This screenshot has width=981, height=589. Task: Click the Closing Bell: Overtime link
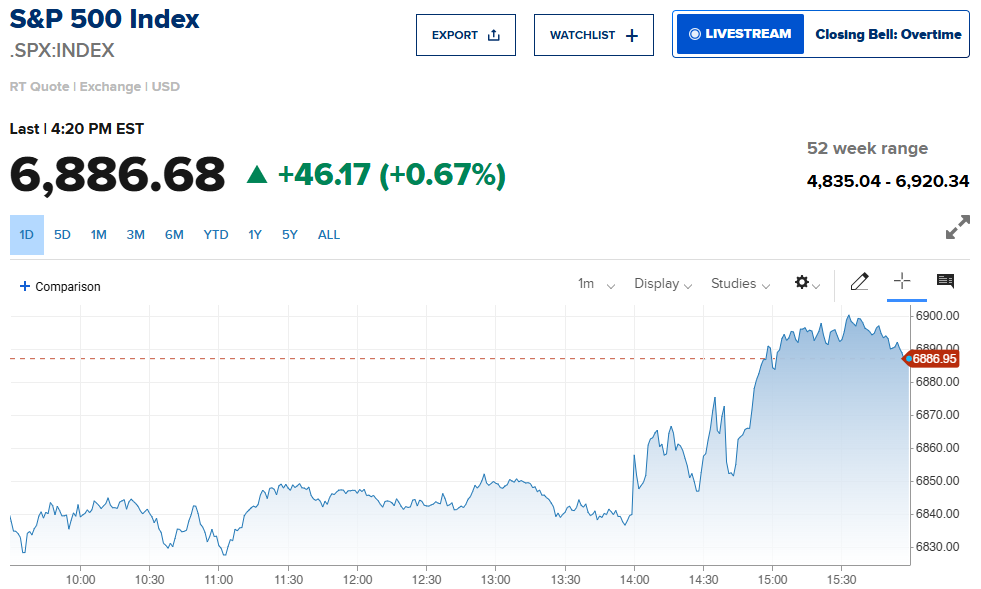[888, 34]
